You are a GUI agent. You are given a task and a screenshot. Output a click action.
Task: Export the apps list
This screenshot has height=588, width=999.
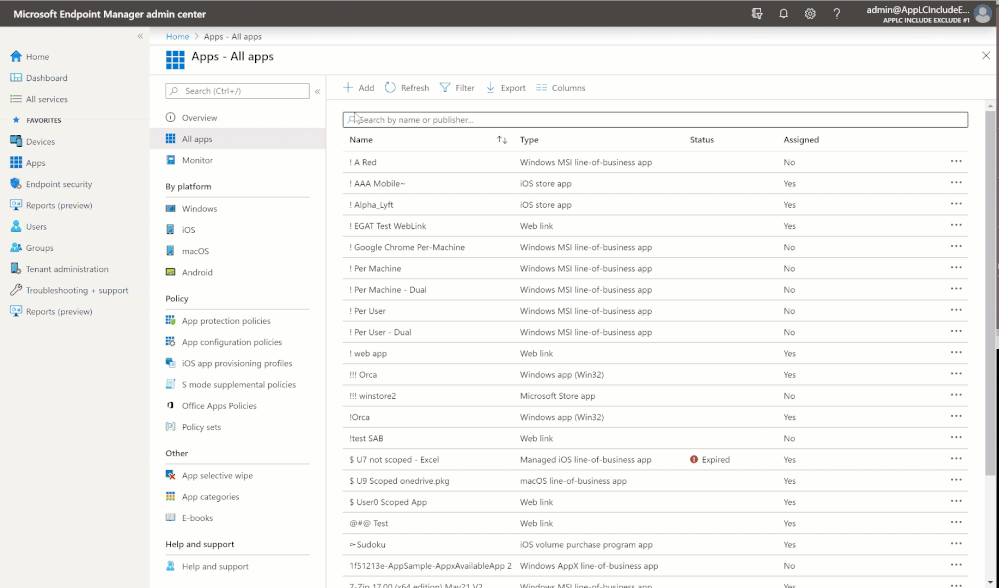tap(506, 88)
